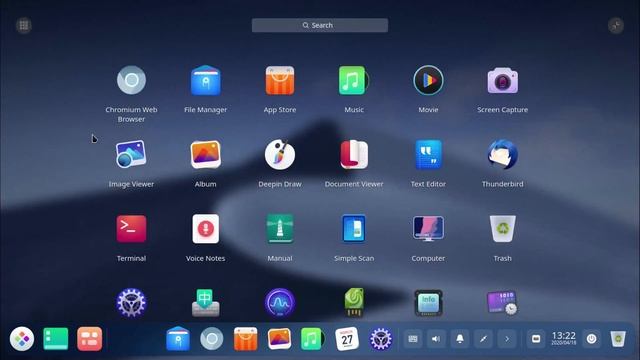Launch the Document Viewer app
The width and height of the screenshot is (640, 360).
tap(354, 154)
